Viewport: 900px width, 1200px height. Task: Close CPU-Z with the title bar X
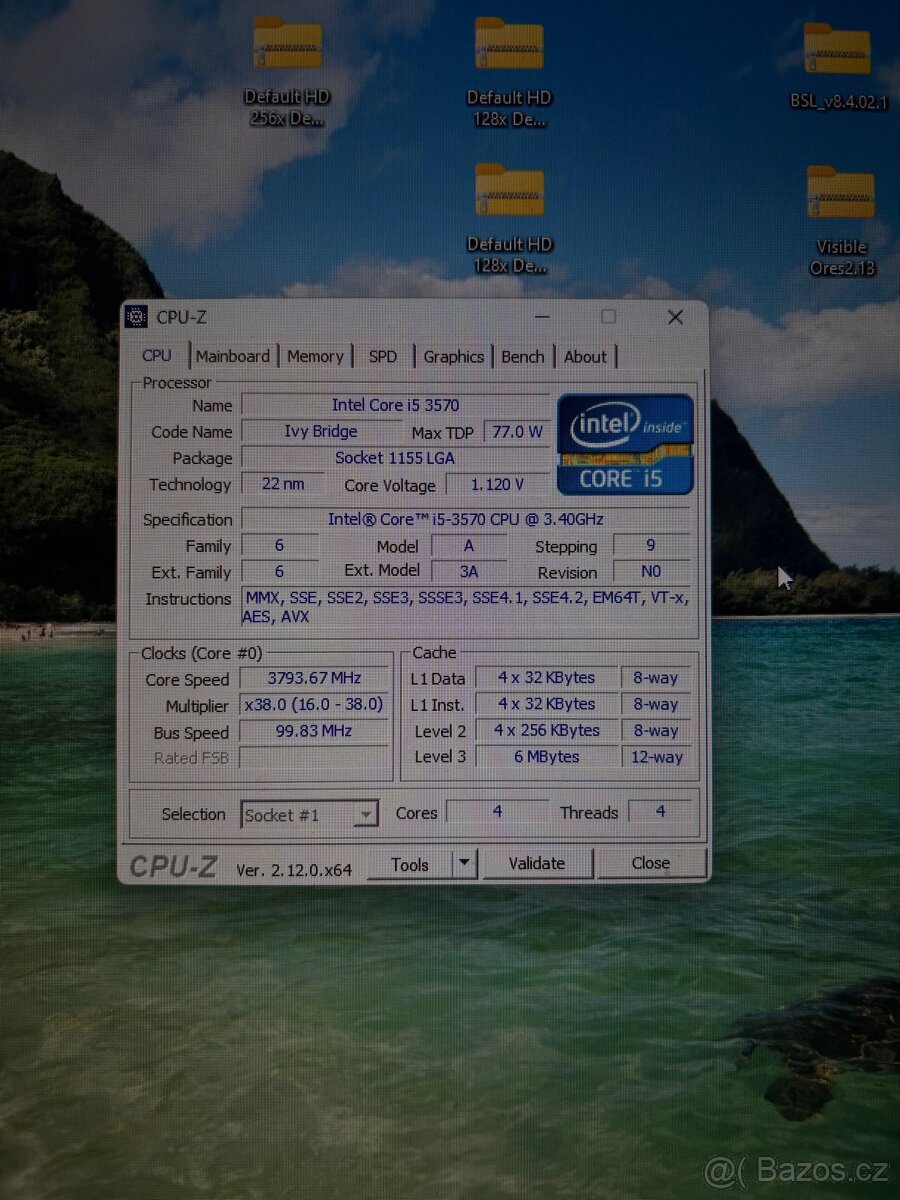pyautogui.click(x=675, y=317)
